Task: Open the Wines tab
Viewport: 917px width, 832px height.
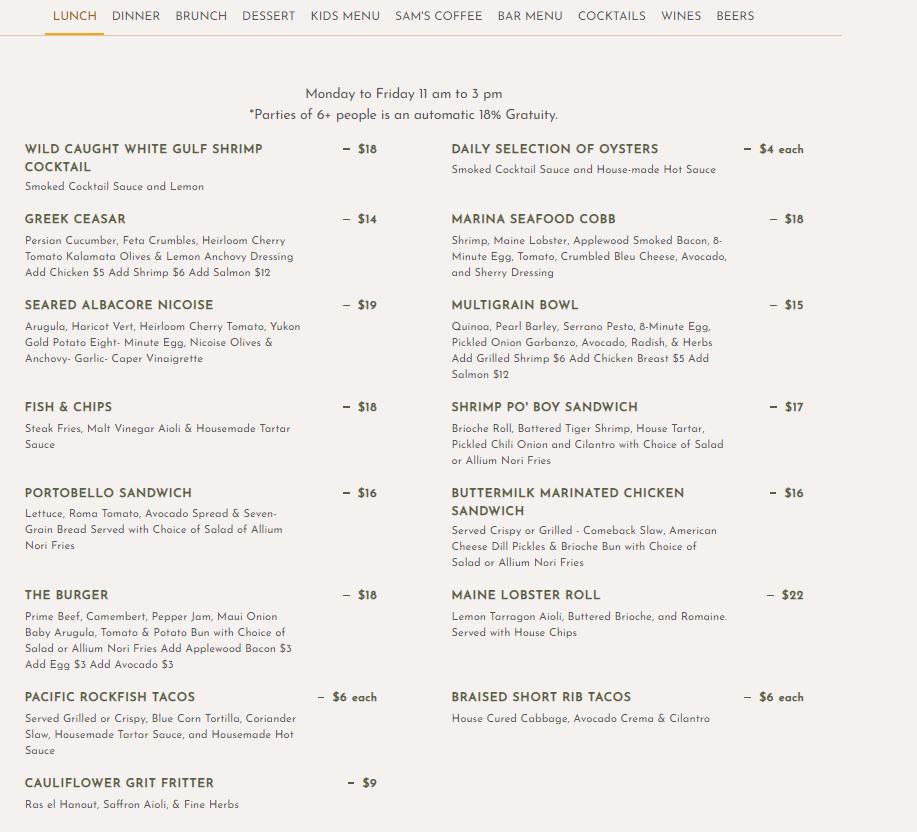Action: tap(681, 16)
